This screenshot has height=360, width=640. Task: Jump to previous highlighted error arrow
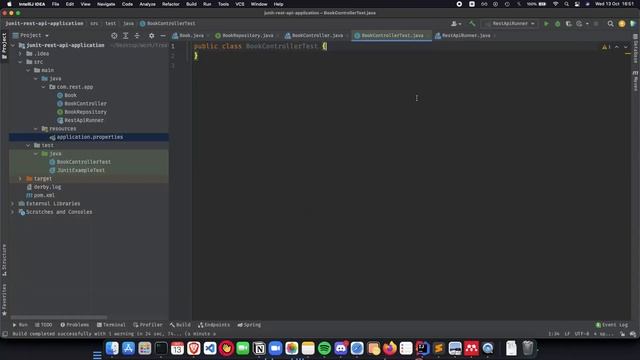coord(617,47)
